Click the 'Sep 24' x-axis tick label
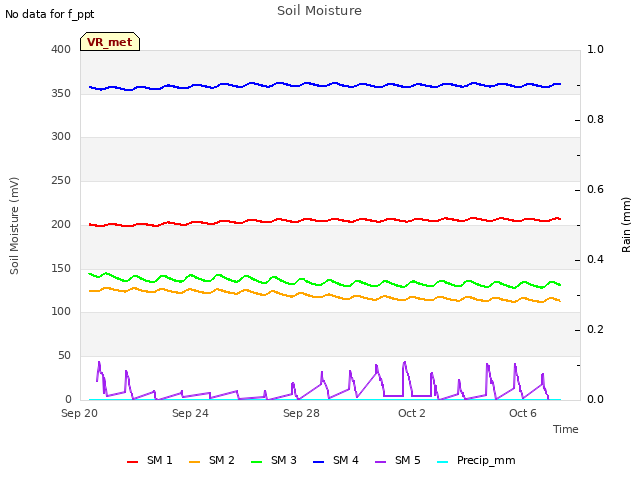This screenshot has width=640, height=480. coord(190,413)
